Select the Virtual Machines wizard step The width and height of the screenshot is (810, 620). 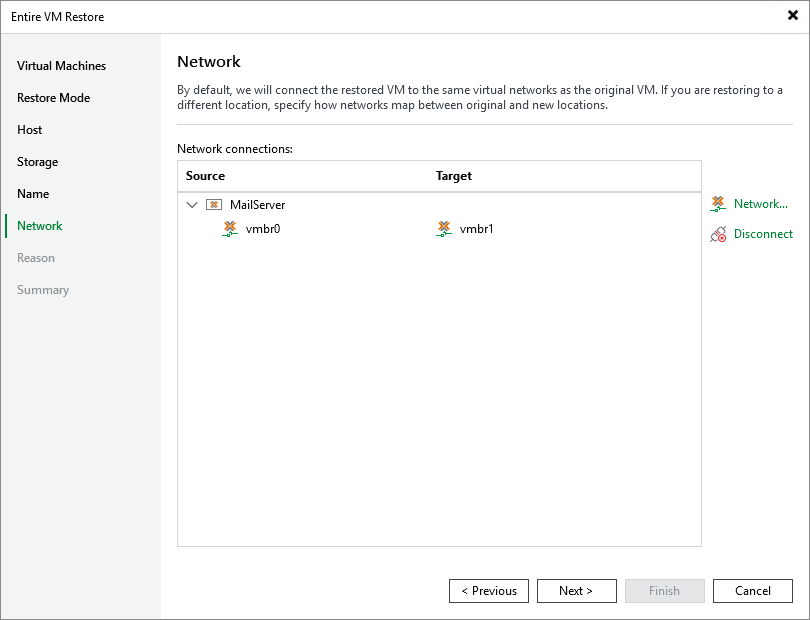(x=61, y=65)
